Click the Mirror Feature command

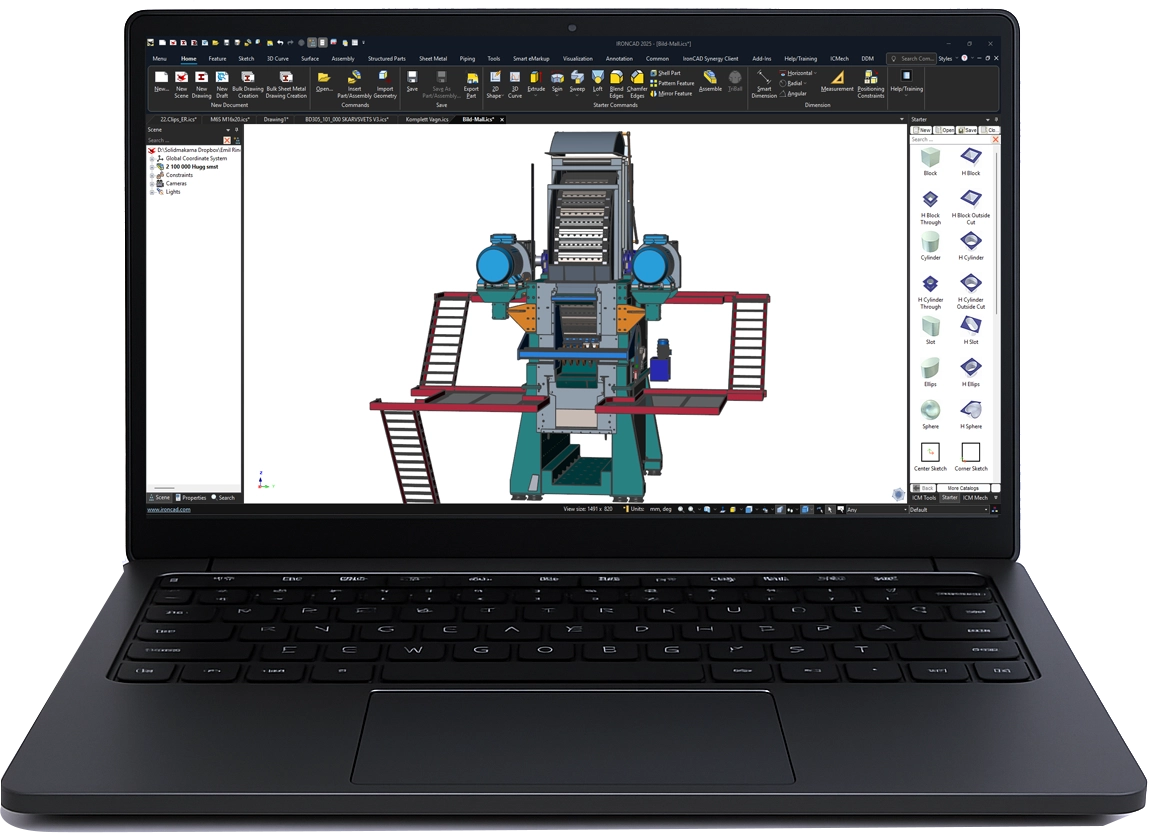pyautogui.click(x=671, y=94)
